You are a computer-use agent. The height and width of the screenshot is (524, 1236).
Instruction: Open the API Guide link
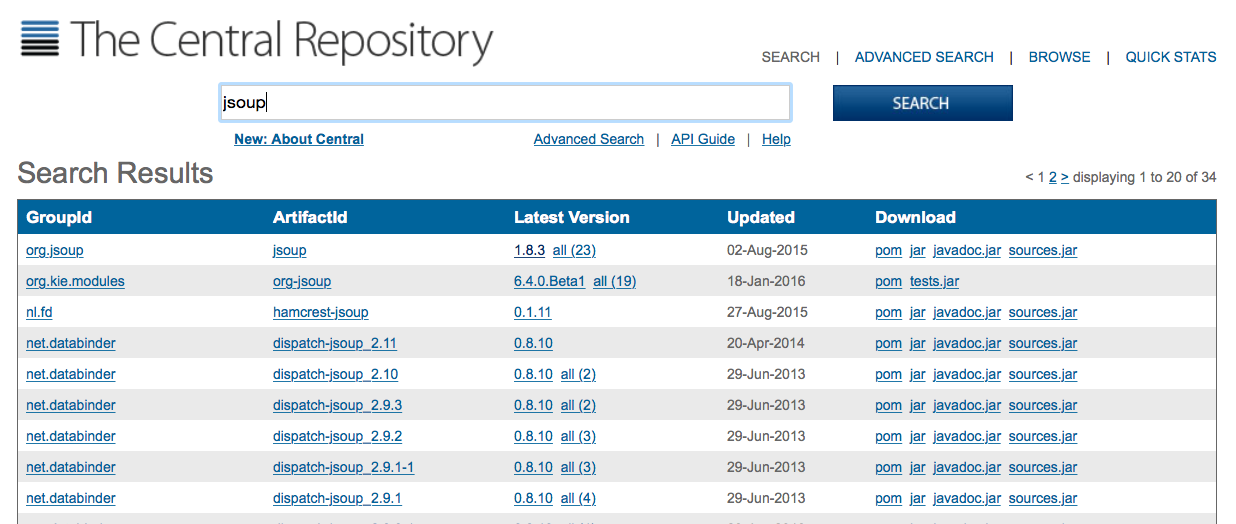point(703,139)
